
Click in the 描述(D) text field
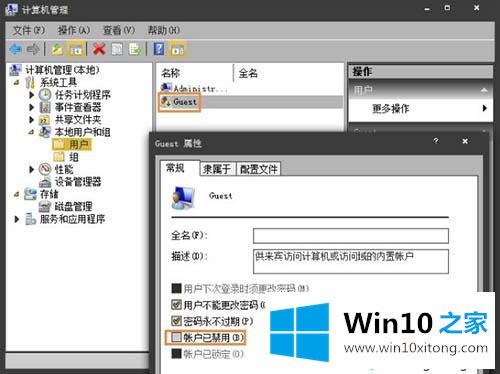(x=351, y=261)
